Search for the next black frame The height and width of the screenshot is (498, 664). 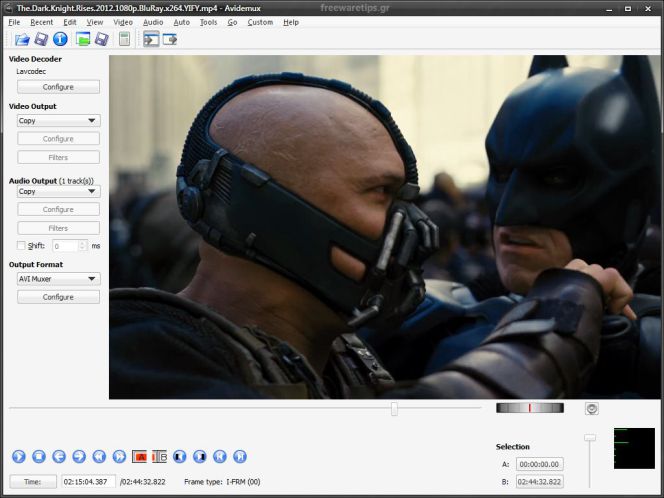click(x=200, y=456)
